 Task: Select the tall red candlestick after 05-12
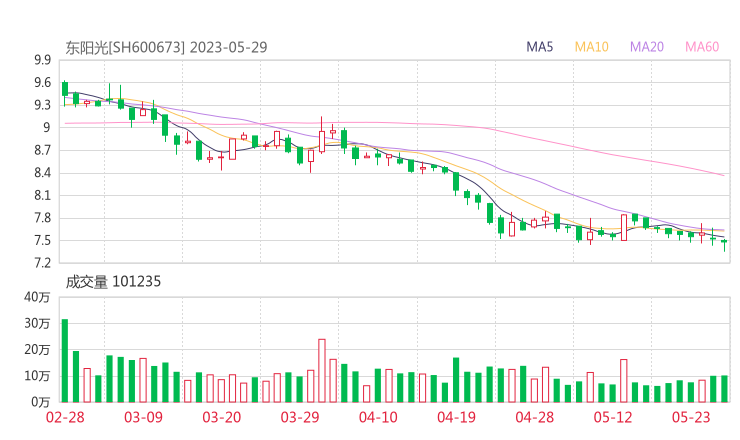click(624, 228)
